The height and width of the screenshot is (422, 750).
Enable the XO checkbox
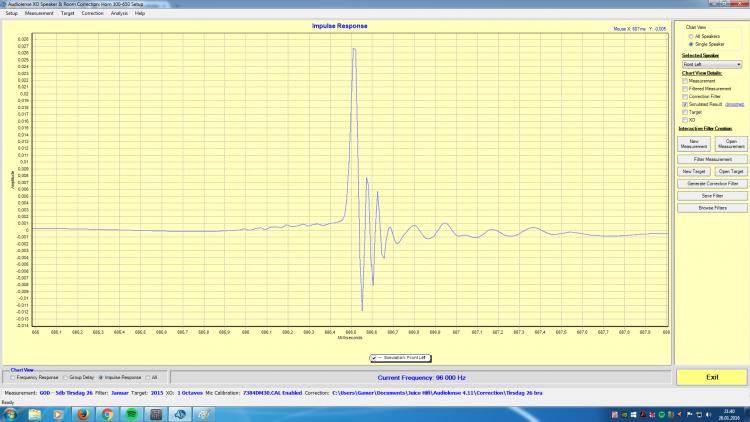tap(685, 120)
